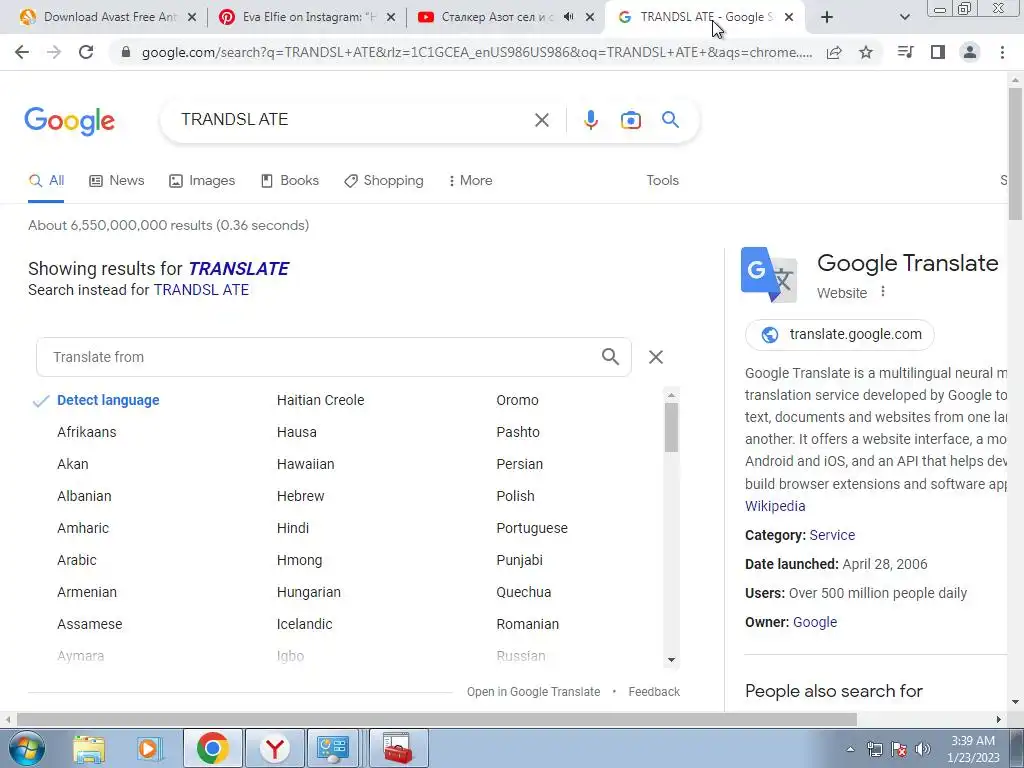Viewport: 1024px width, 768px height.
Task: Open the three-dot options beside Website
Action: pos(883,292)
